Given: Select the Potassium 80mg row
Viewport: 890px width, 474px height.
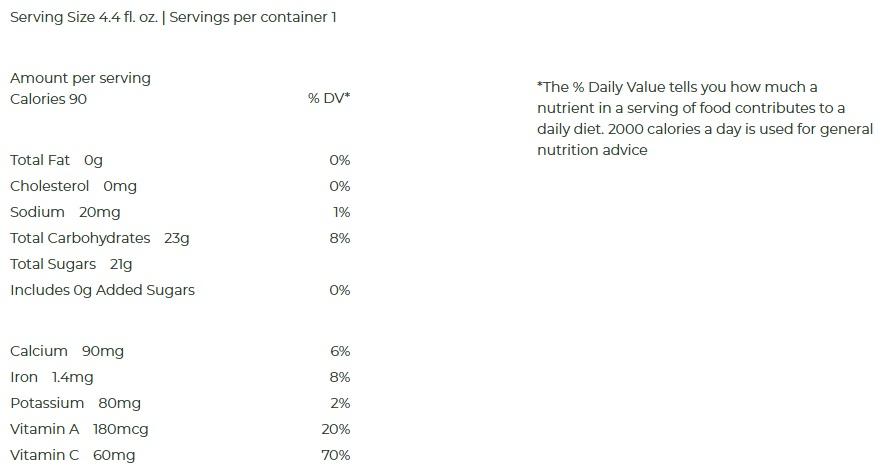Looking at the screenshot, I should click(x=180, y=404).
